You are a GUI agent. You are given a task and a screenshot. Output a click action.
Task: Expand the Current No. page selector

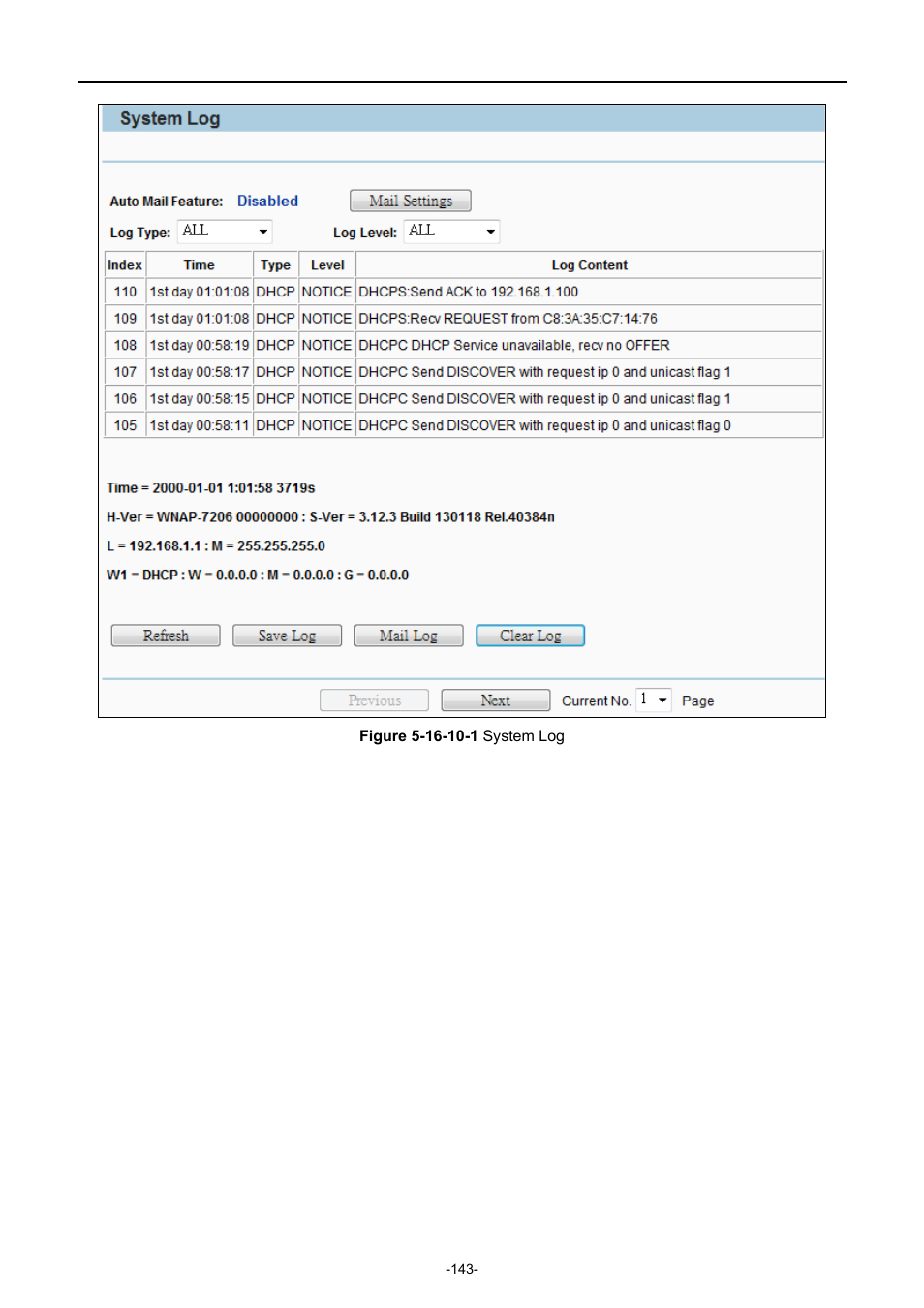click(654, 700)
